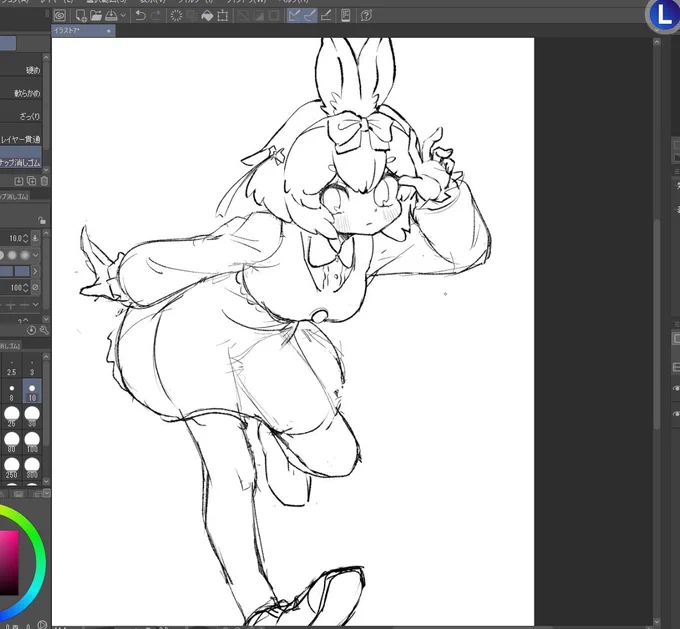
Task: Click the brush size stepper beside 10.0
Action: coord(25,238)
